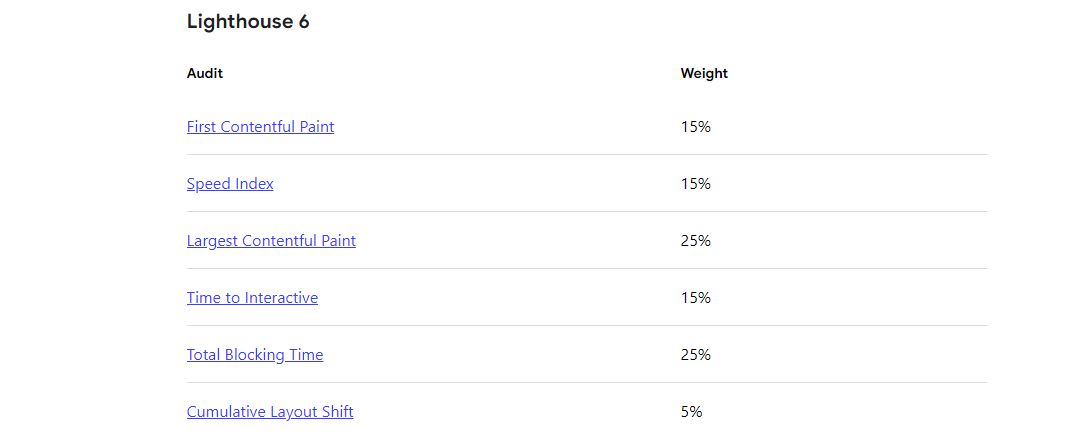This screenshot has height=448, width=1087.
Task: Click the Audit column header
Action: pyautogui.click(x=205, y=73)
